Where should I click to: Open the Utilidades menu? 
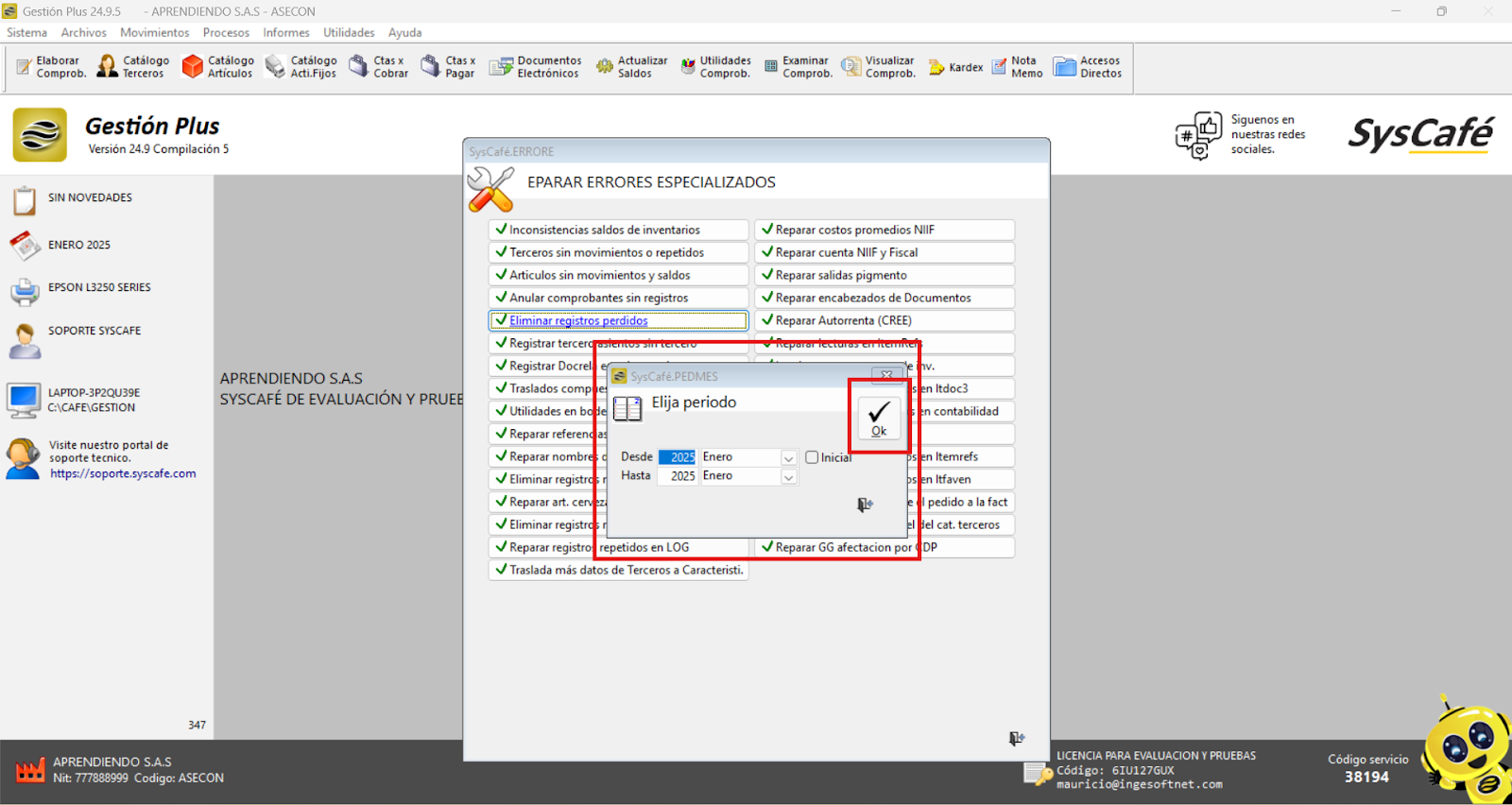[349, 32]
